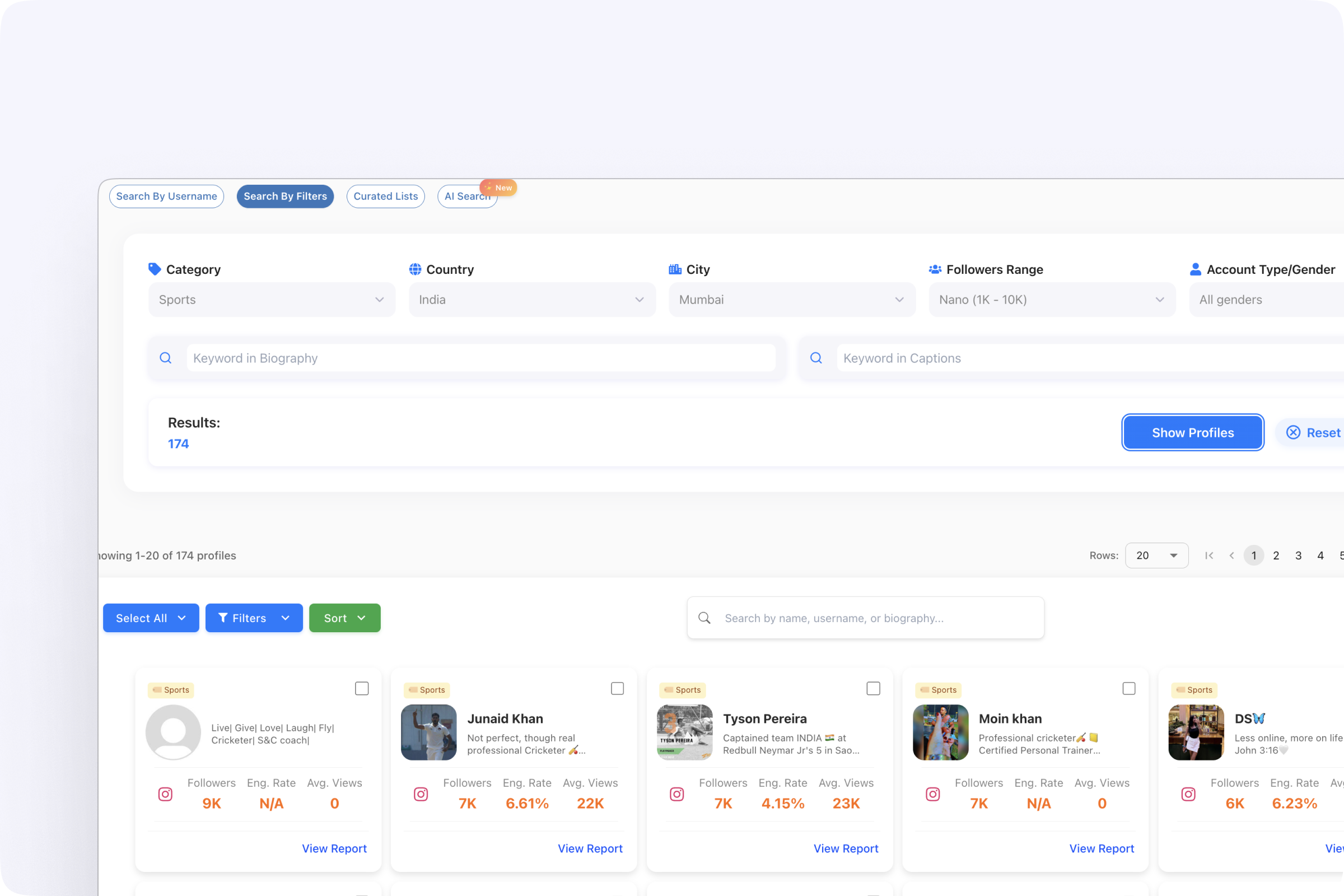Click the Account Type/Gender person icon
The height and width of the screenshot is (896, 1344).
pyautogui.click(x=1195, y=269)
